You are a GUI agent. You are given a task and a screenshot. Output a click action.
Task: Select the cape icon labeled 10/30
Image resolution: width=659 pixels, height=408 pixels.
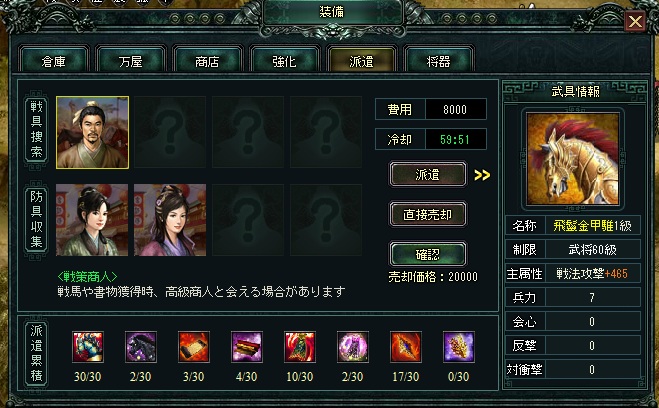[x=300, y=347]
